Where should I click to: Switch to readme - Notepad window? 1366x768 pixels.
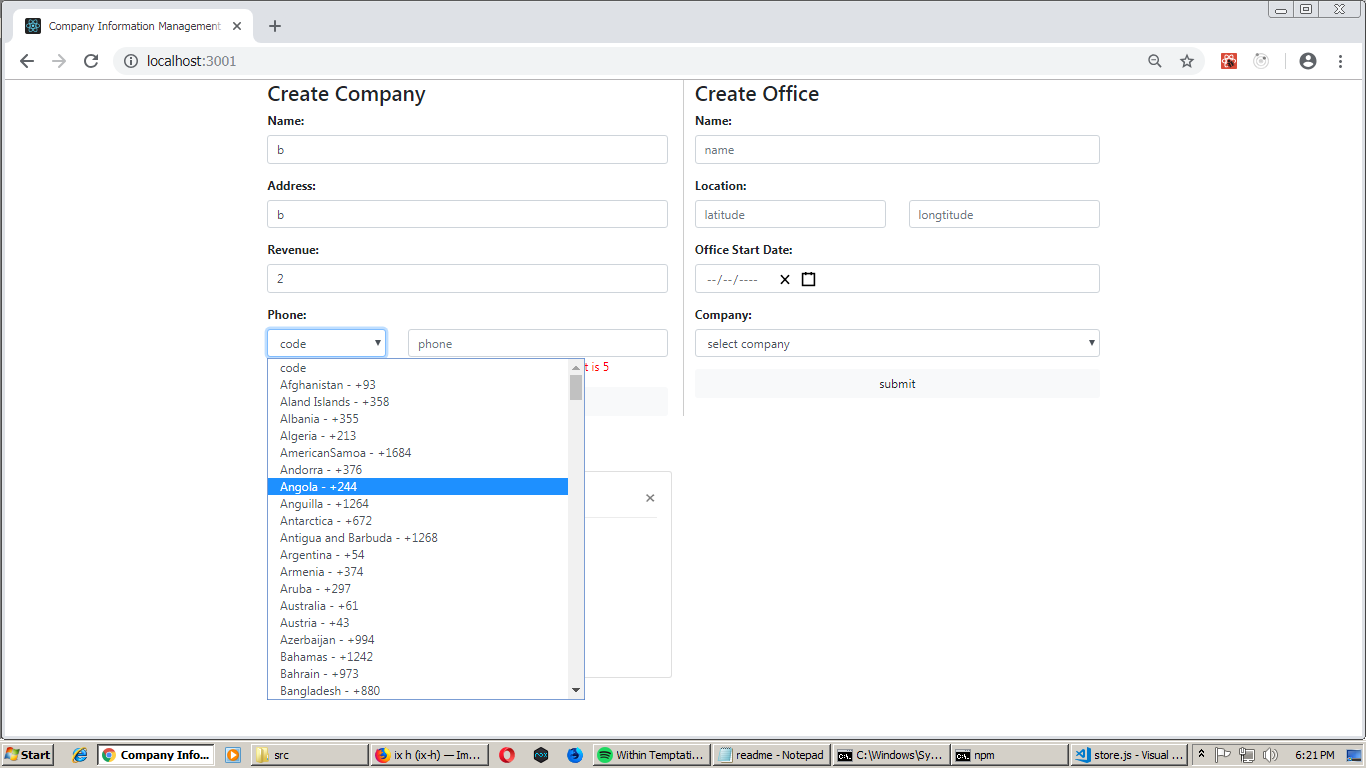pos(773,755)
